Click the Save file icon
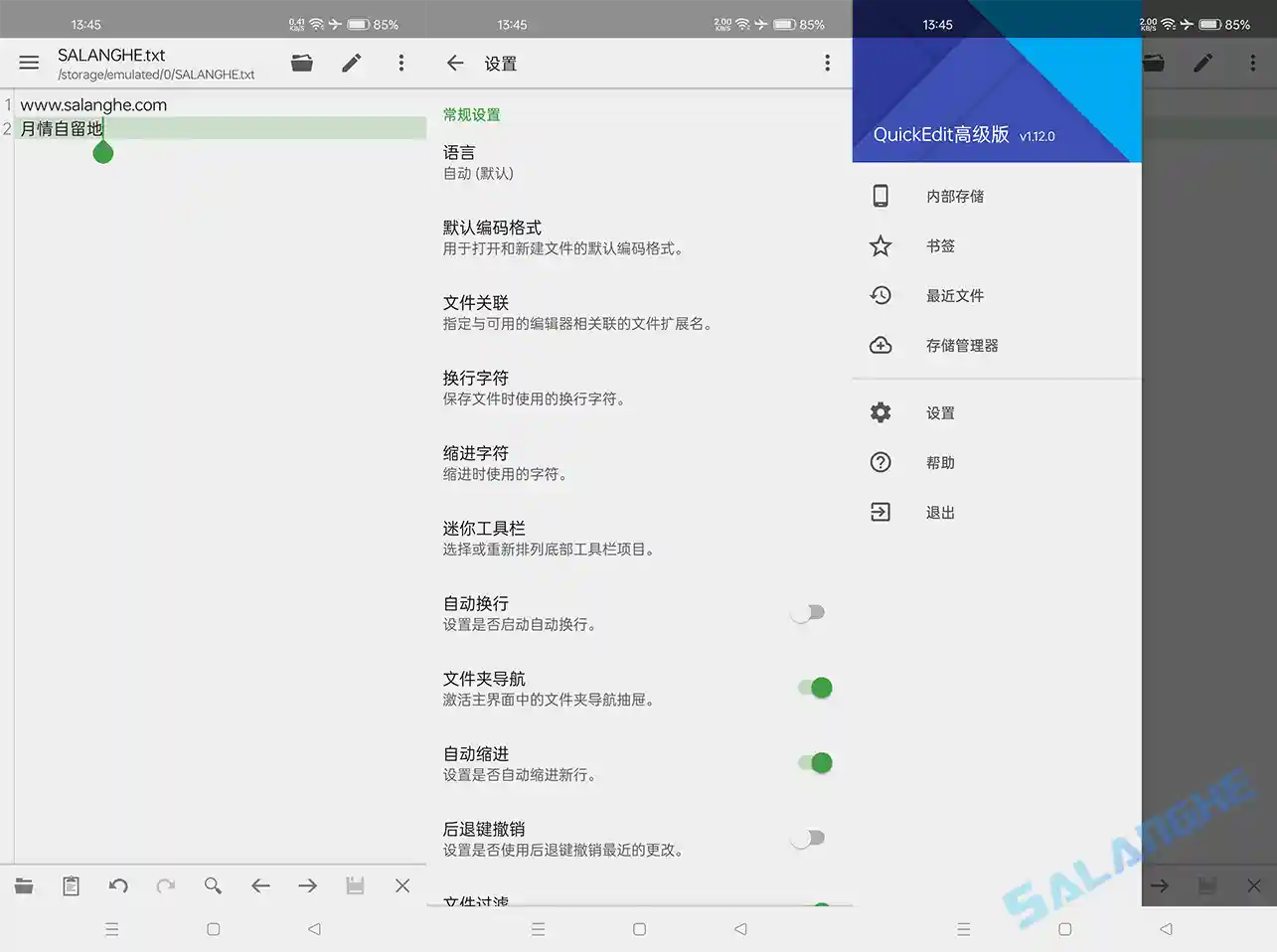 click(x=355, y=885)
